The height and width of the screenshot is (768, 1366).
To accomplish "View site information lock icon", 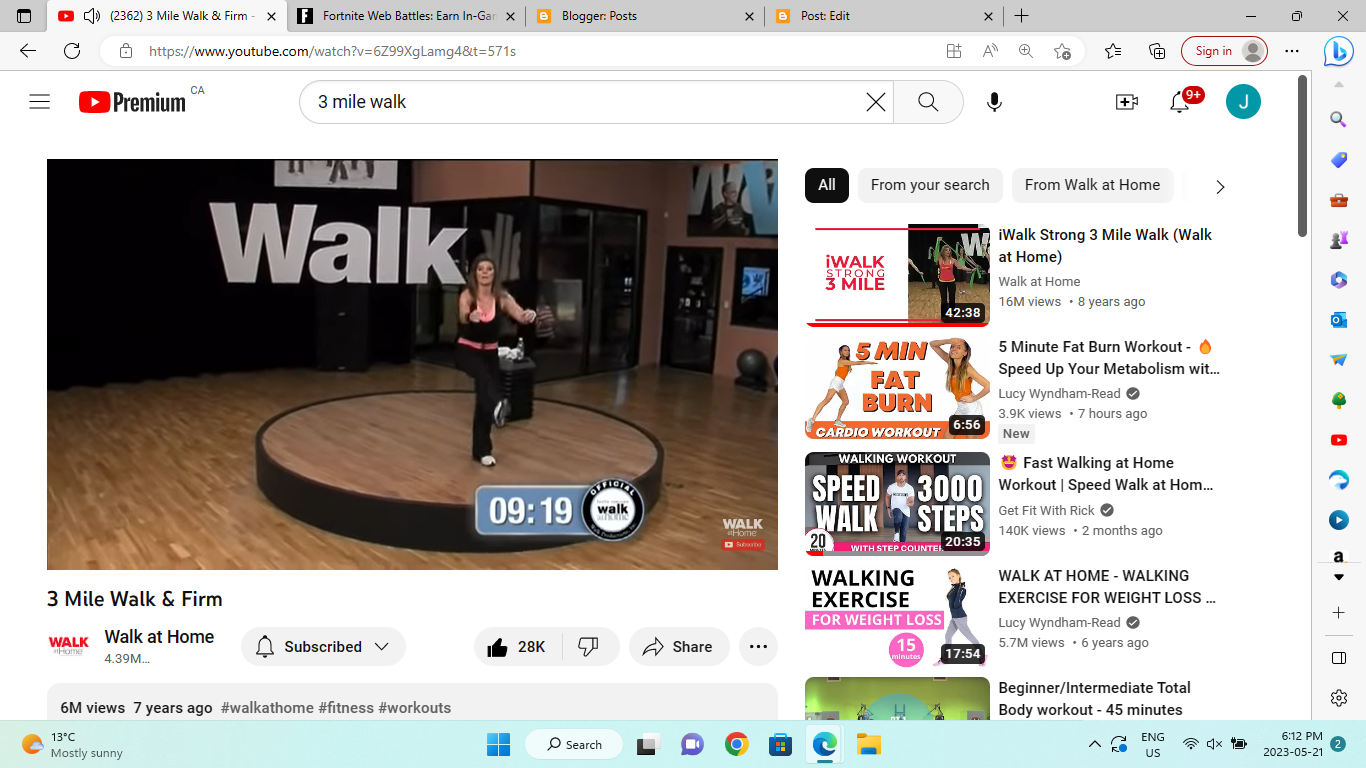I will tap(125, 51).
